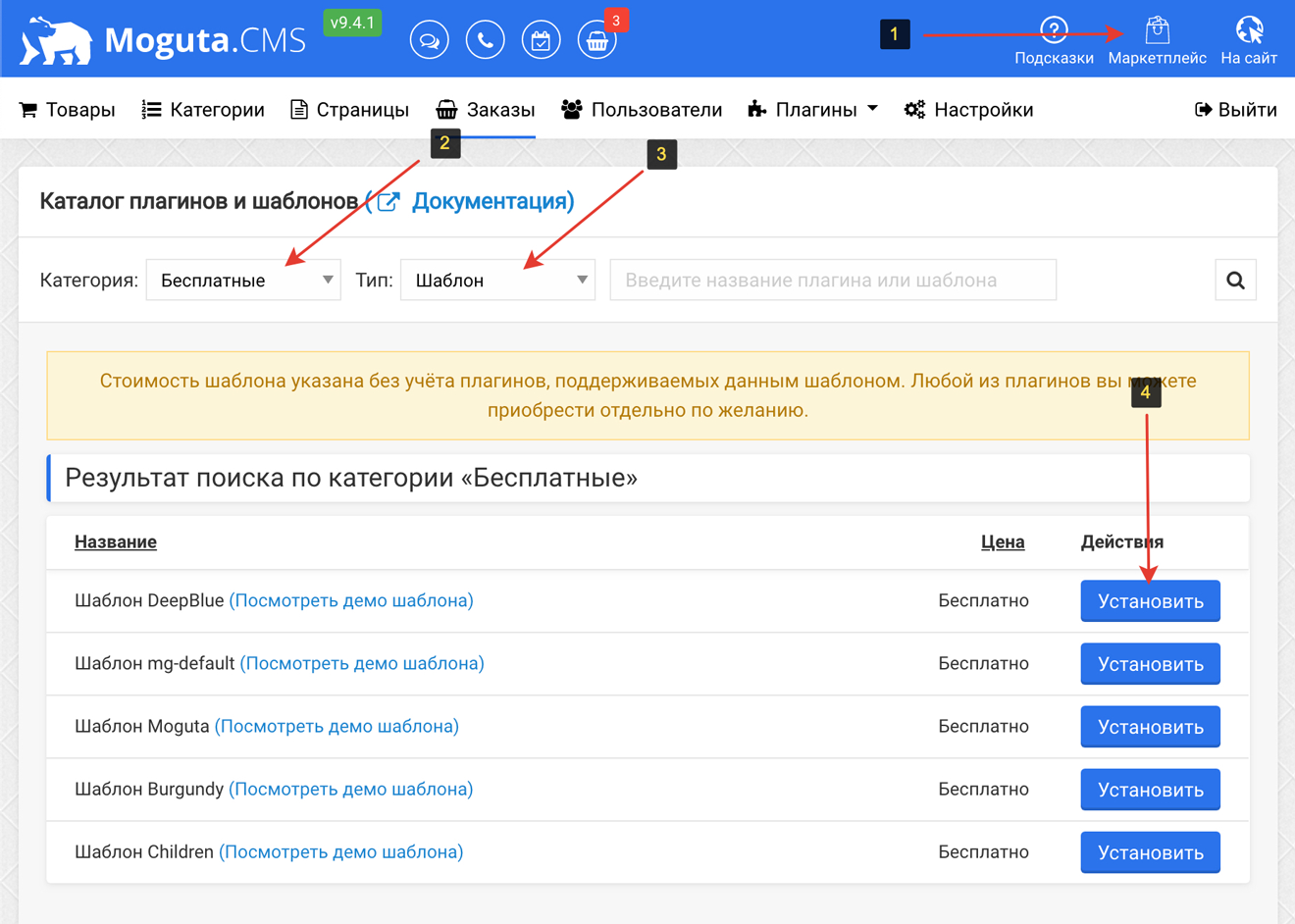Click the Moguta.CMS rhino logo
Viewport: 1295px width, 924px height.
click(x=56, y=38)
